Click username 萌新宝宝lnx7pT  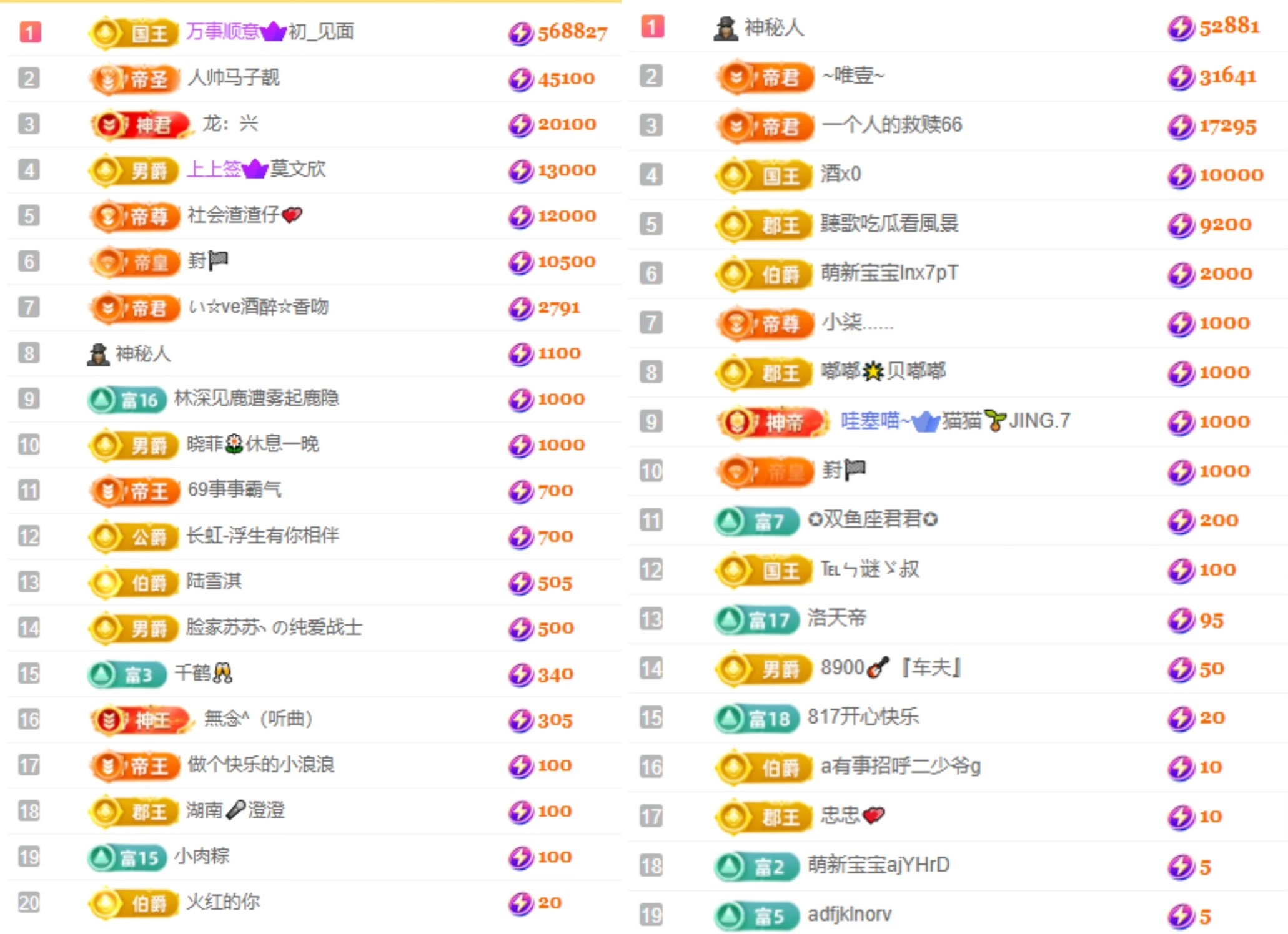889,273
